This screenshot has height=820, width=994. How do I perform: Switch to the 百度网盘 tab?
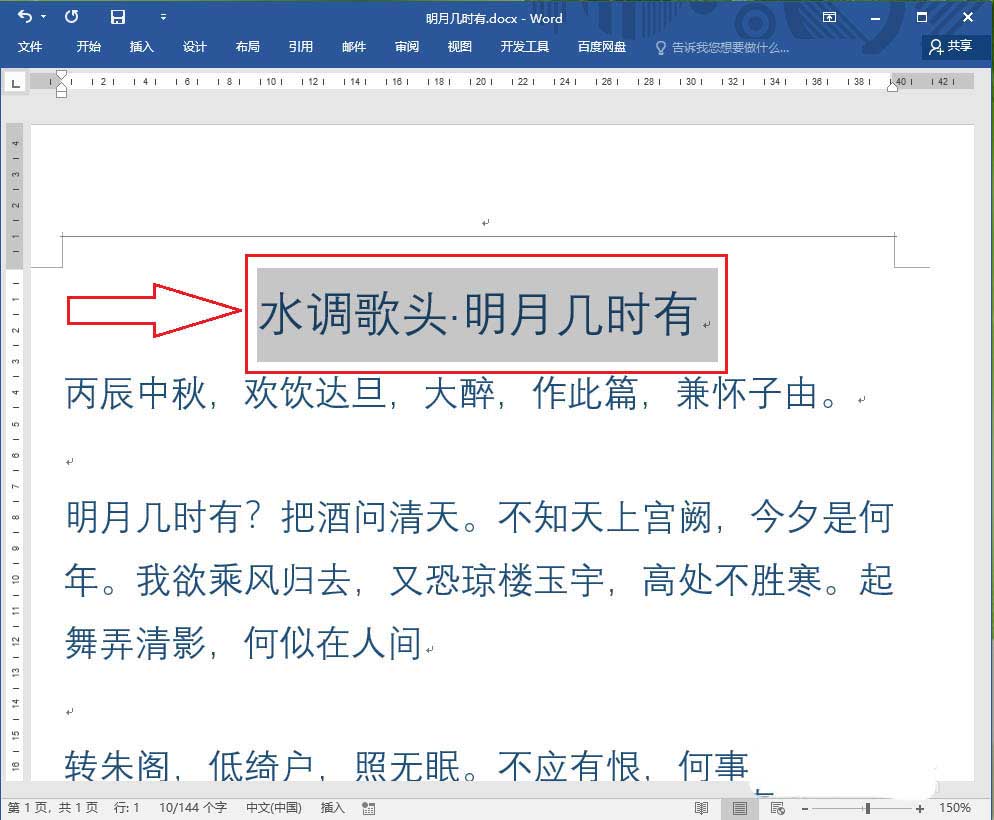pyautogui.click(x=602, y=46)
